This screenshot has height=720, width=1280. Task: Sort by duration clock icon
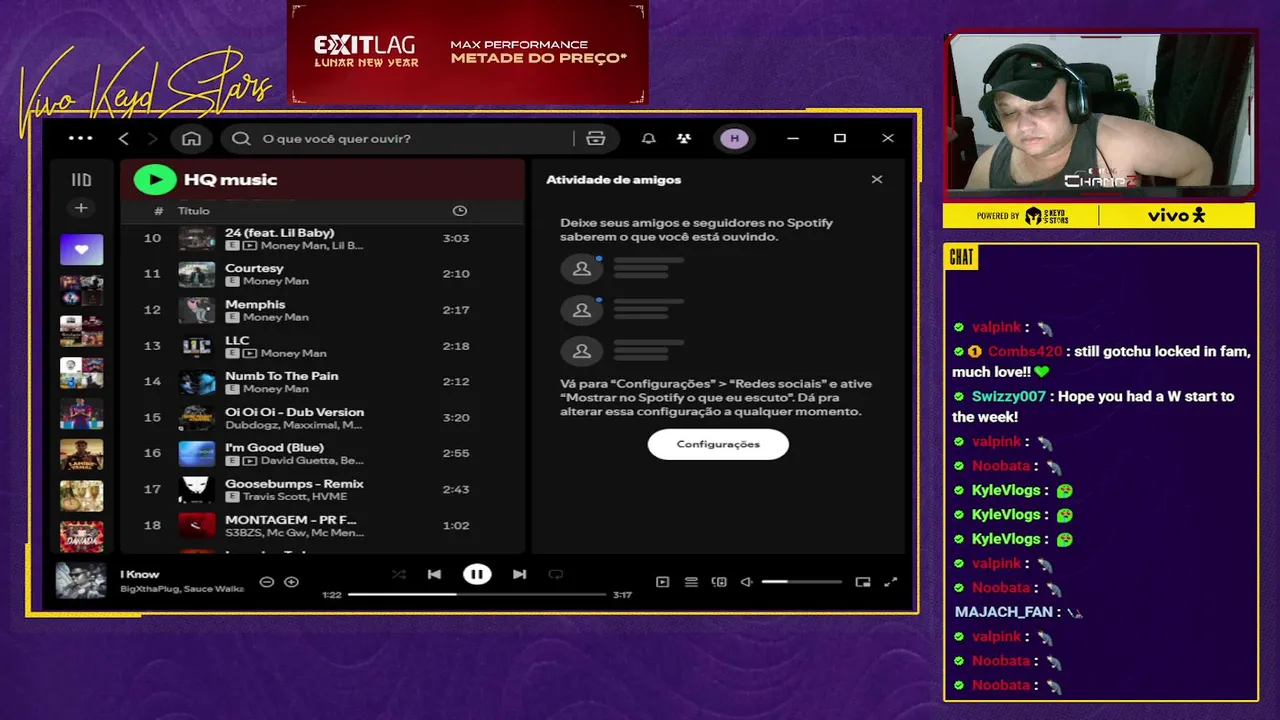click(460, 211)
